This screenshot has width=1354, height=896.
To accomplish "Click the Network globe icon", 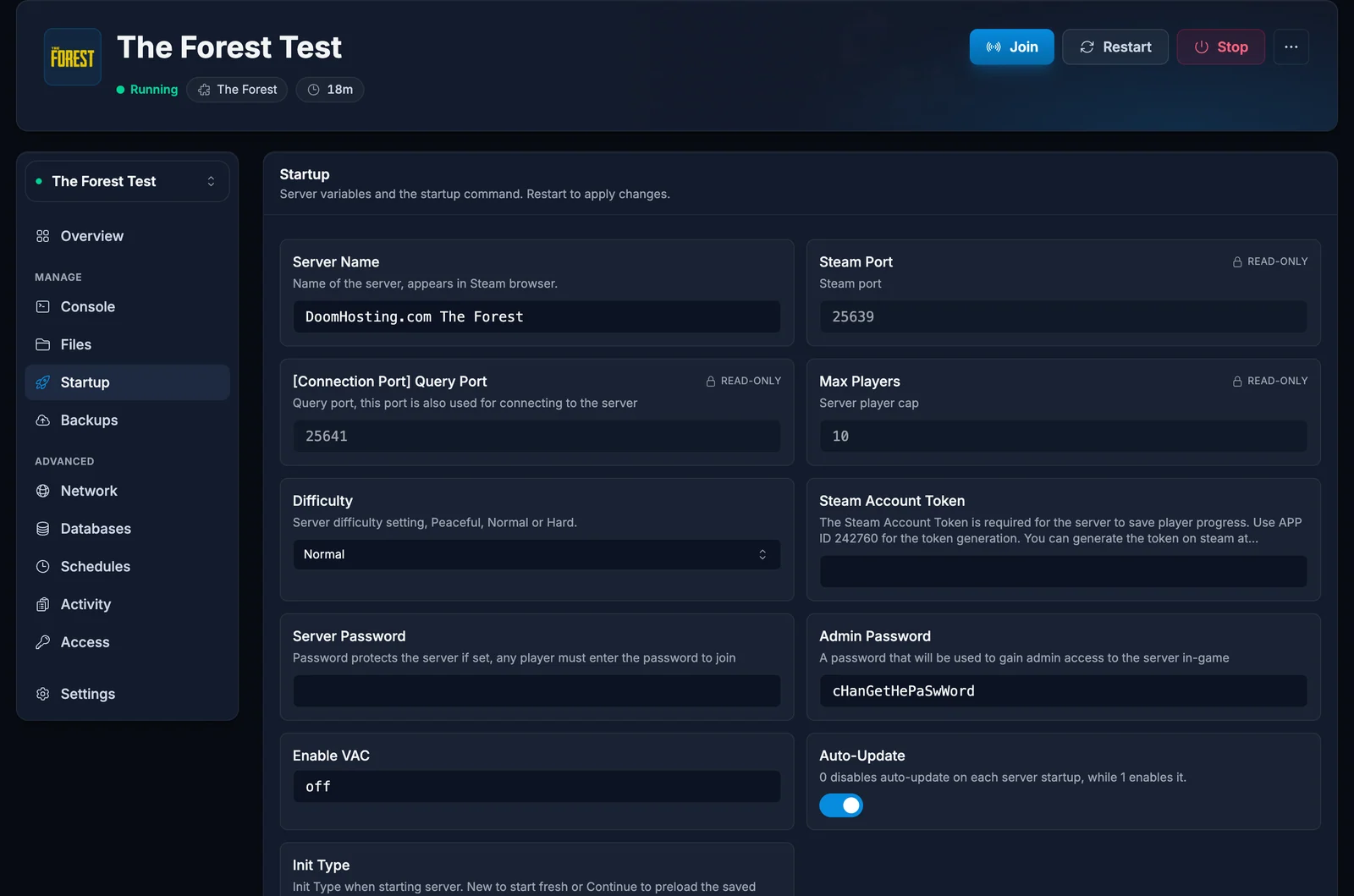I will [43, 491].
